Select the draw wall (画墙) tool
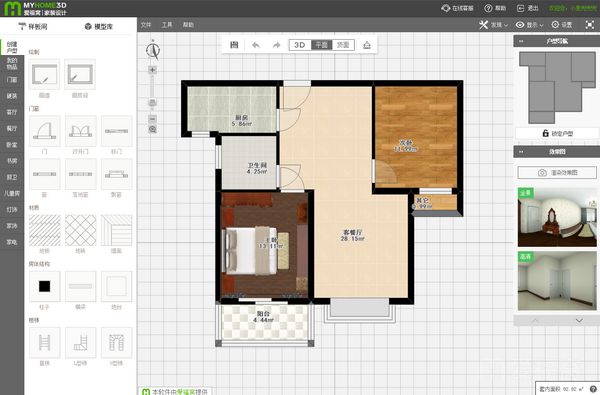Viewport: 600px width, 395px height. click(44, 74)
